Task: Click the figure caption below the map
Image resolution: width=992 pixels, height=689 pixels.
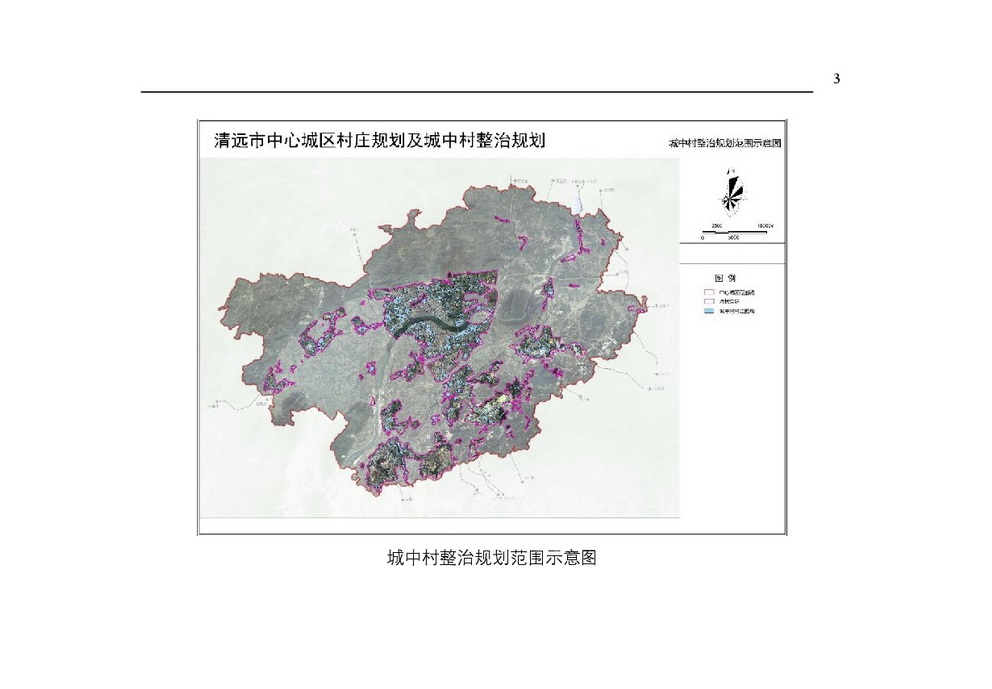Action: [x=492, y=558]
